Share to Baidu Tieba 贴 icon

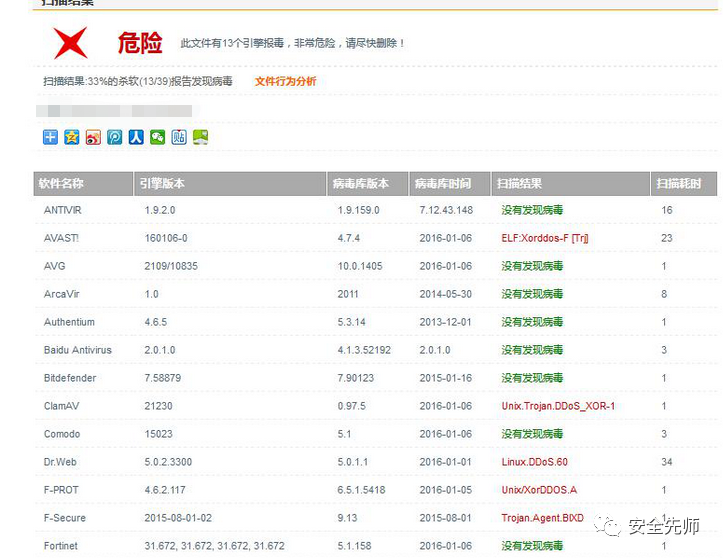[179, 137]
